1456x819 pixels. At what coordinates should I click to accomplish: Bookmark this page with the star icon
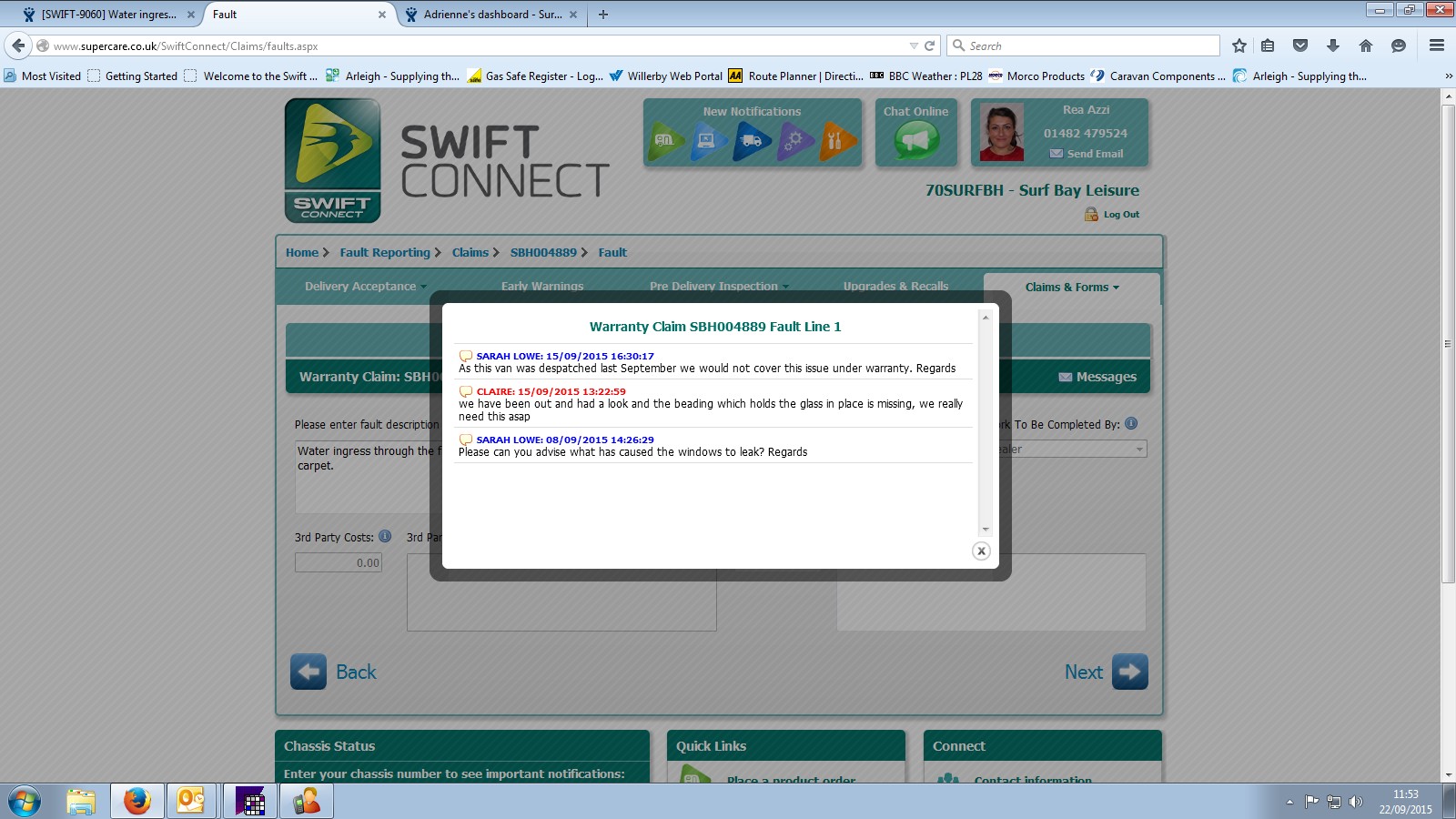tap(1239, 45)
